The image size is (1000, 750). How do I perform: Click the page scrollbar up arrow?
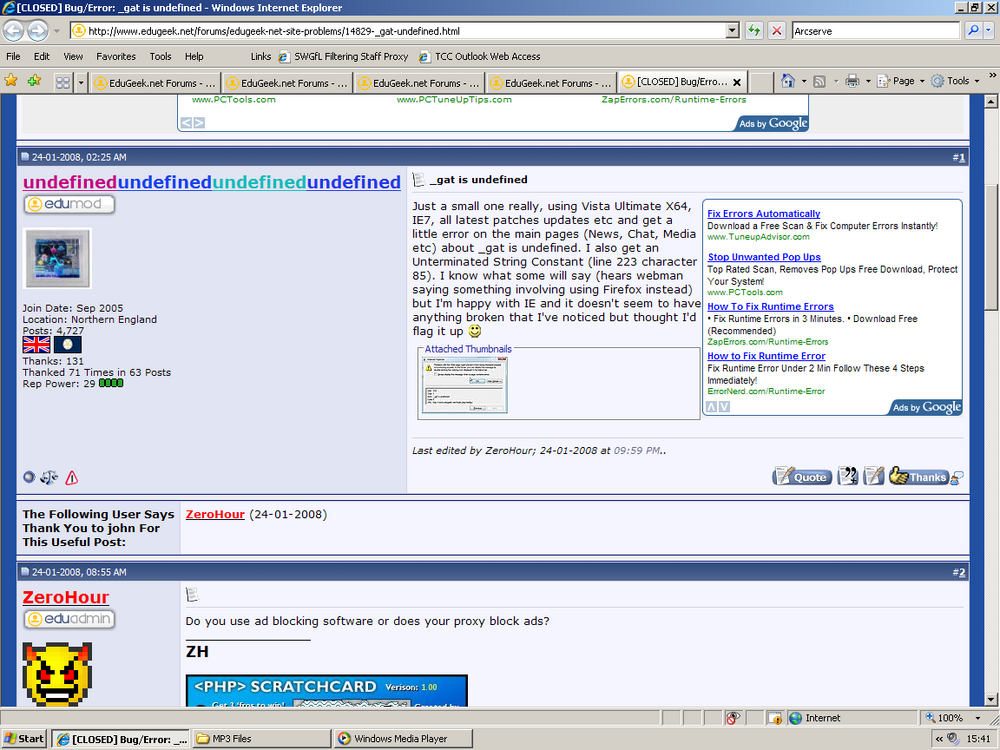click(x=991, y=101)
